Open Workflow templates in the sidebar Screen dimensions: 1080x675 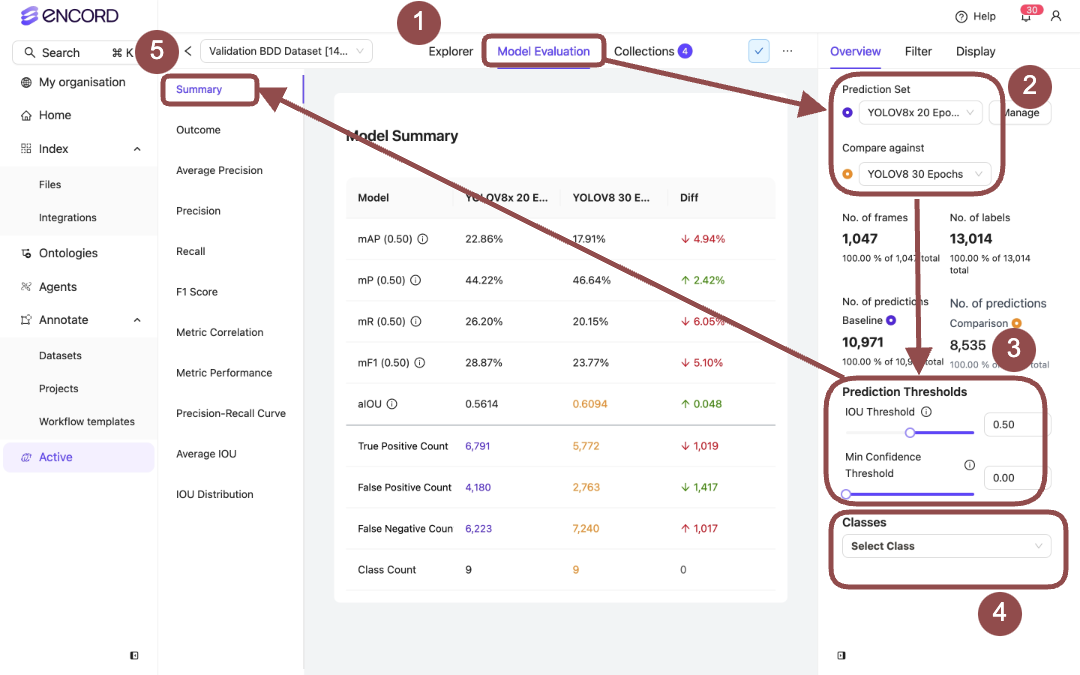[87, 422]
